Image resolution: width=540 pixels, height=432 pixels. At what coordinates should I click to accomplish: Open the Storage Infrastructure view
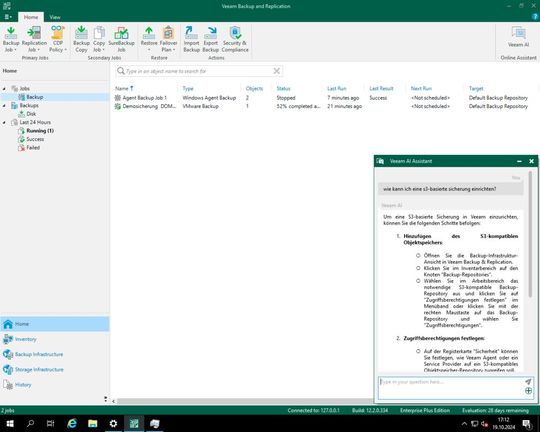[55, 369]
